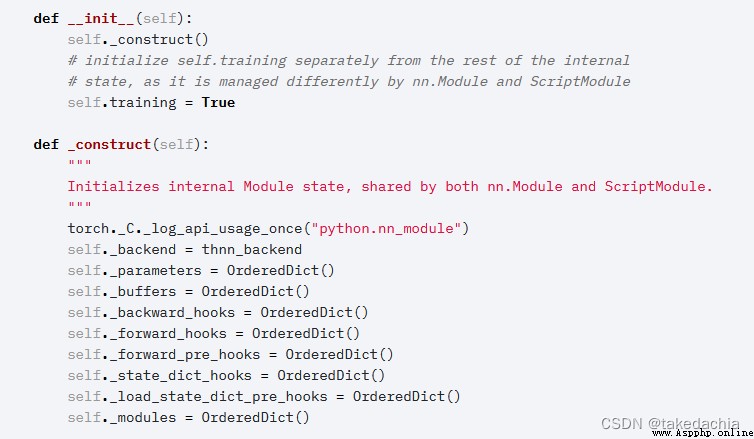Viewport: 754px width, 439px height.
Task: Click the self._parameters assignment line
Action: click(201, 271)
